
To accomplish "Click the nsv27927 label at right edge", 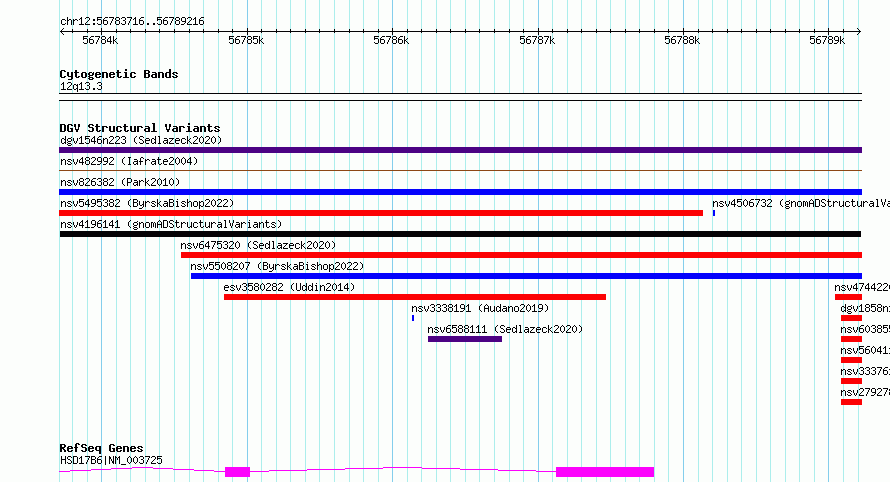I will [x=865, y=392].
